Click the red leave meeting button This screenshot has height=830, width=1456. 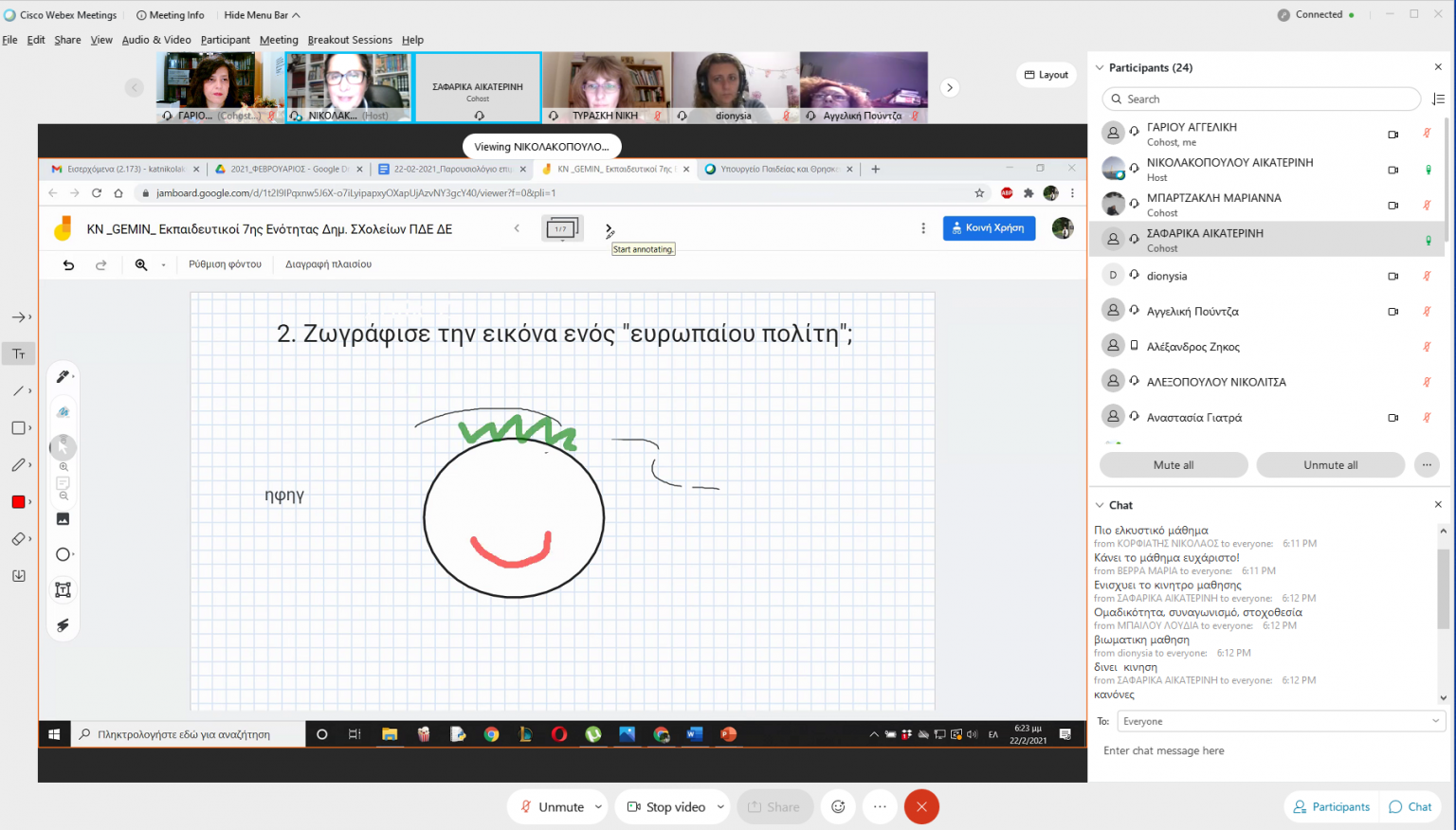(921, 806)
